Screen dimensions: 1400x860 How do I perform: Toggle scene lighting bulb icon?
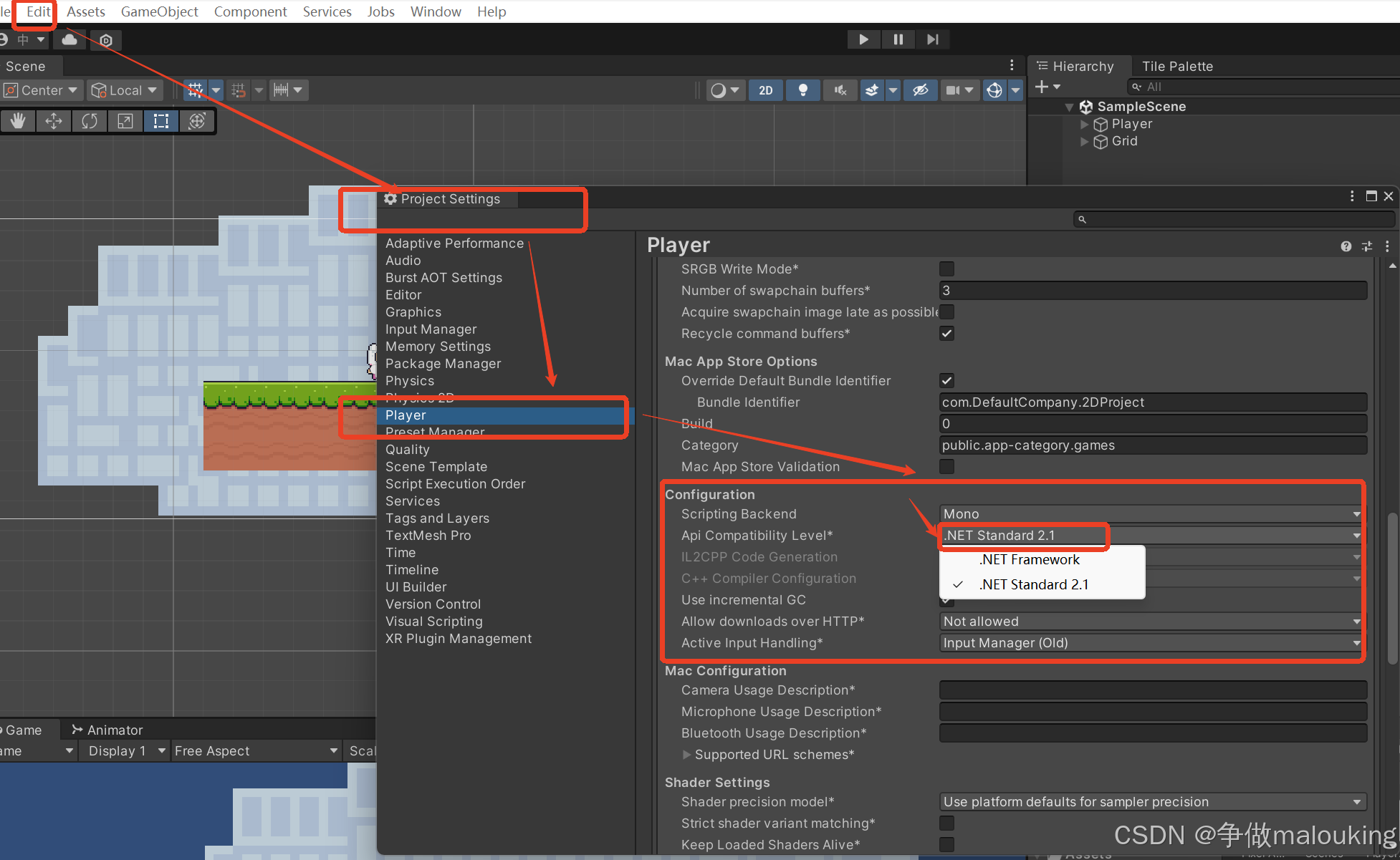point(803,90)
